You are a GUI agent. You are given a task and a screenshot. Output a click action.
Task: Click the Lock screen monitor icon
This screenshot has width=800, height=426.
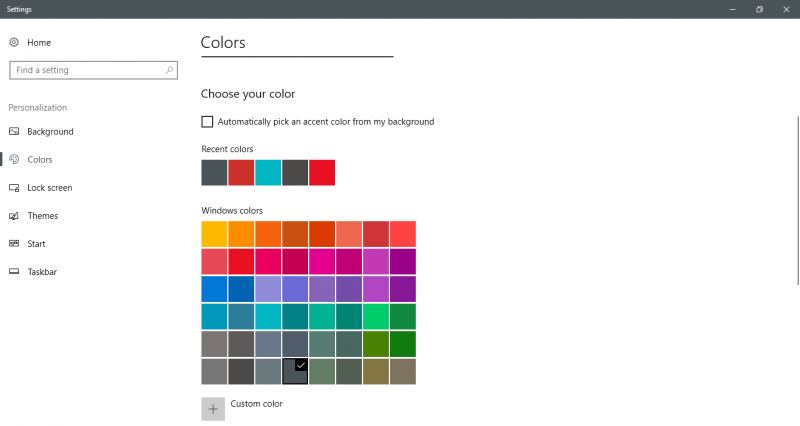pos(14,188)
